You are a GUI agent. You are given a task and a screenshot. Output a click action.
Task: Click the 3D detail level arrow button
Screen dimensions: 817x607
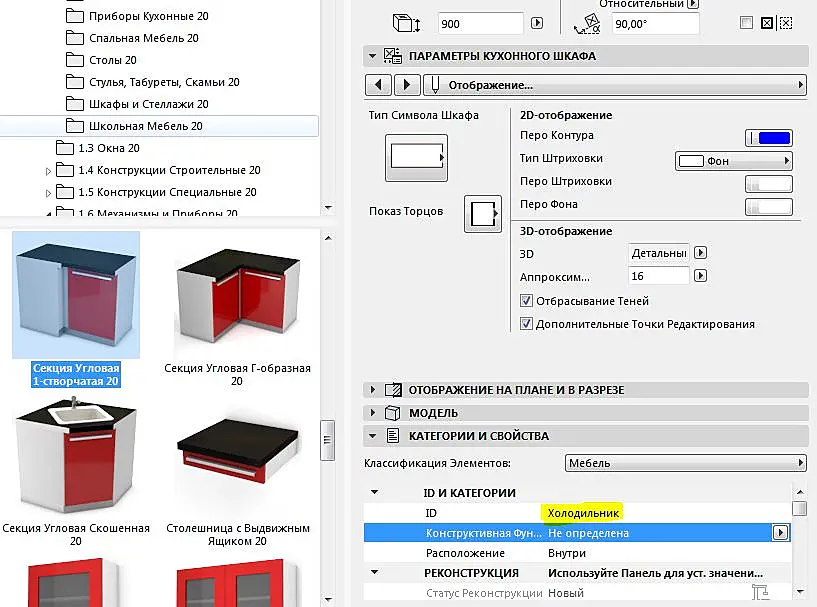pyautogui.click(x=701, y=253)
